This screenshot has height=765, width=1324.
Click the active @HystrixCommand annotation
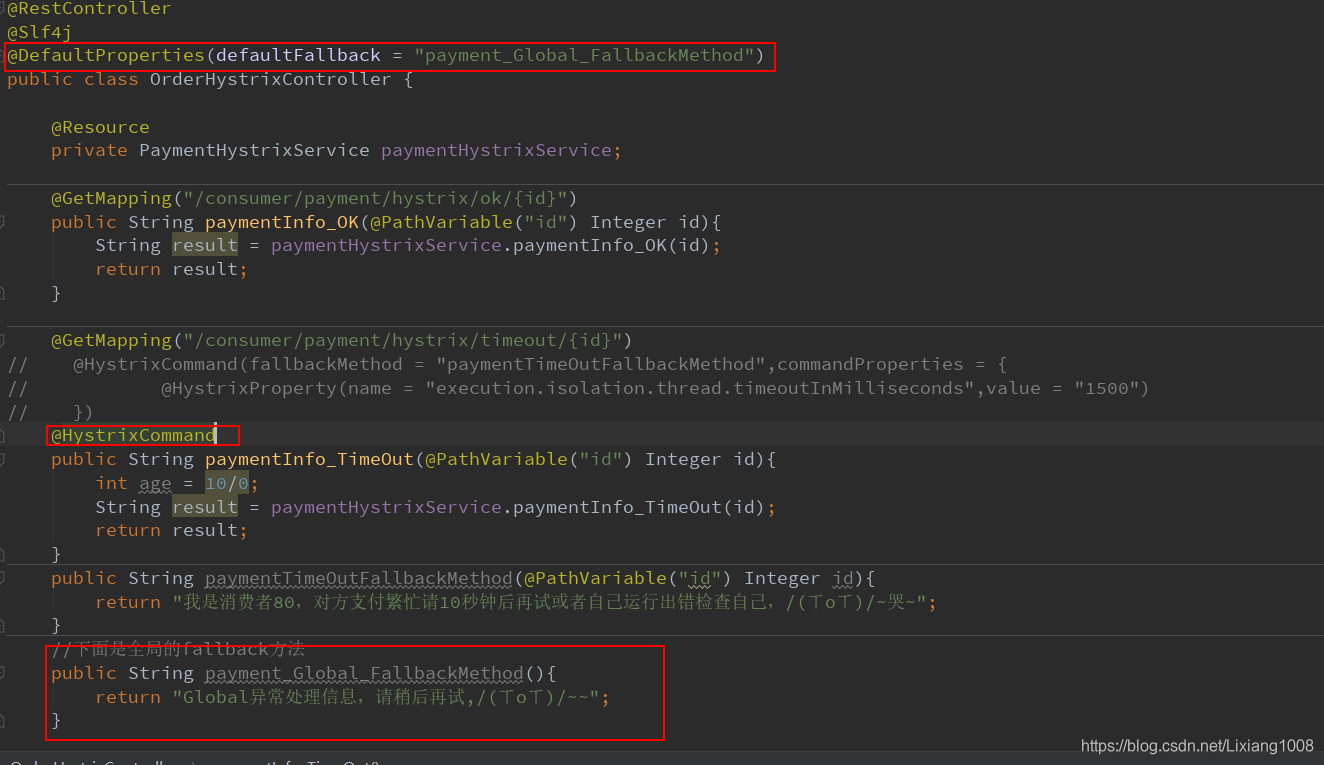(x=133, y=435)
